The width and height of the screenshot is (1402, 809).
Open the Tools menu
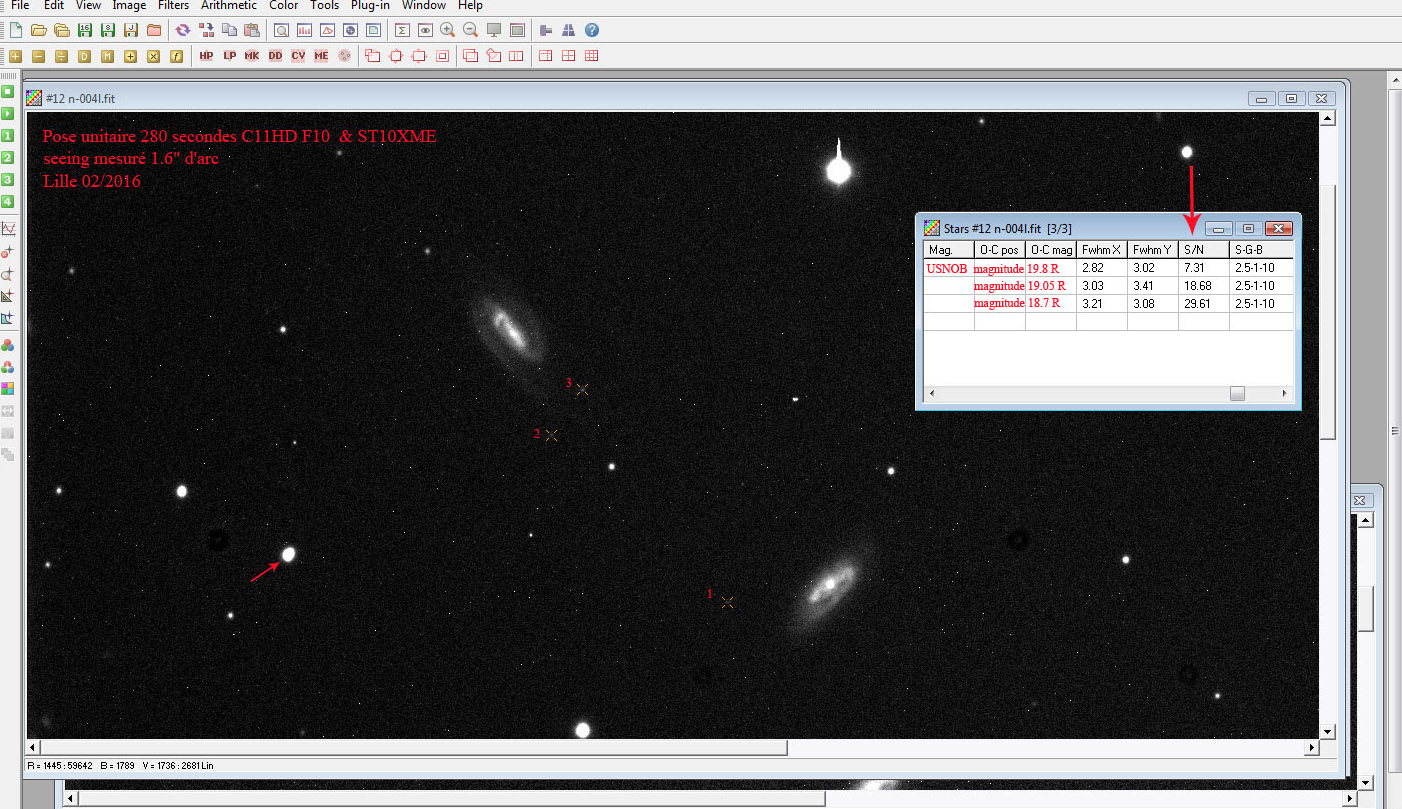(x=325, y=6)
